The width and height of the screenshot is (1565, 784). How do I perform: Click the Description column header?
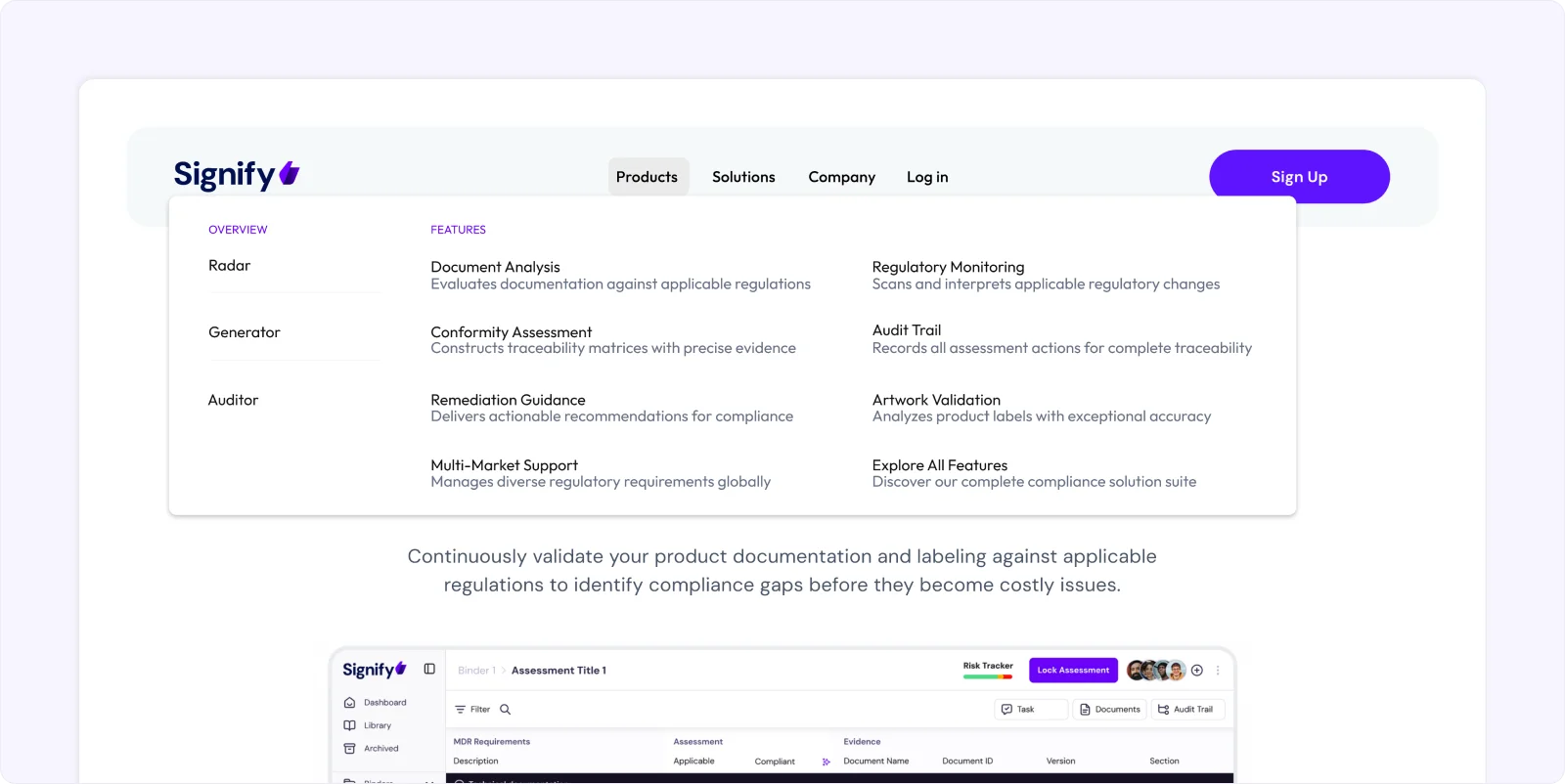pyautogui.click(x=475, y=761)
